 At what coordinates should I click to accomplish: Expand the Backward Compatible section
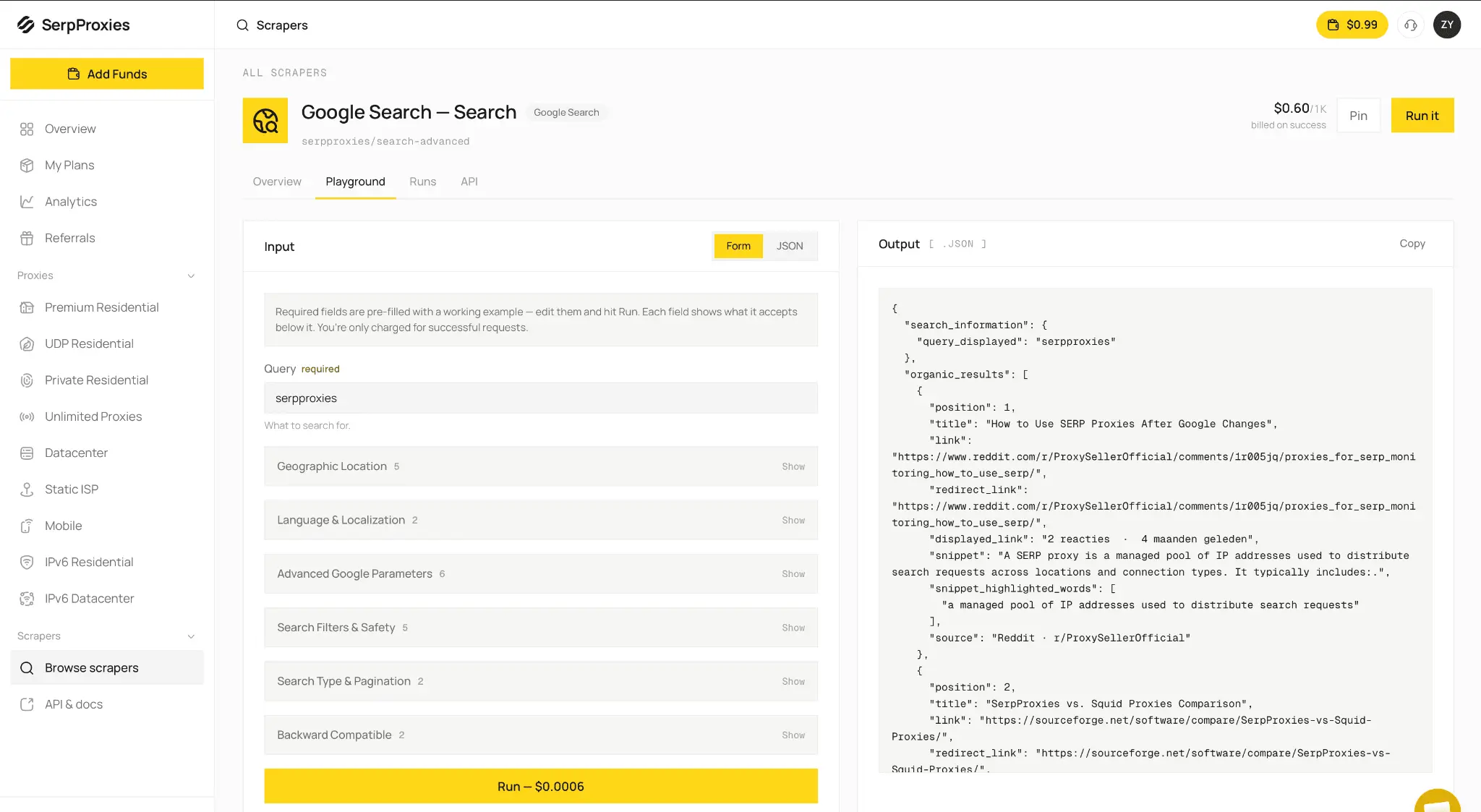[x=541, y=735]
